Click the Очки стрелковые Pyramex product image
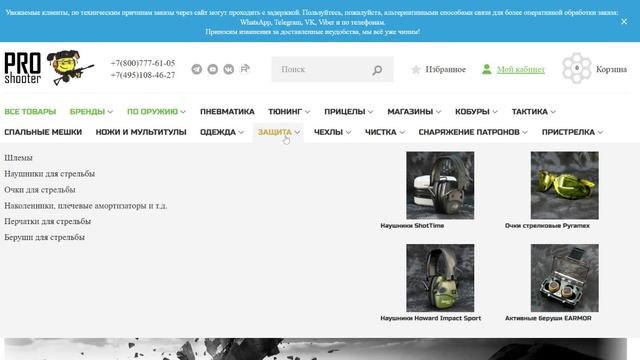The height and width of the screenshot is (360, 640). pyautogui.click(x=564, y=185)
